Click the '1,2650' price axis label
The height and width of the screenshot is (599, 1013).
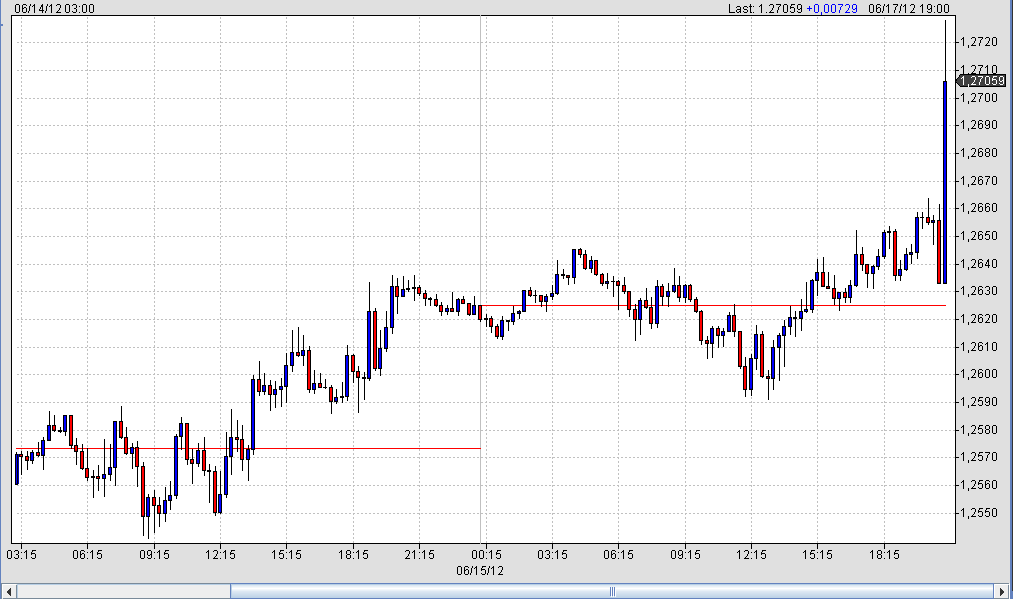pos(979,236)
